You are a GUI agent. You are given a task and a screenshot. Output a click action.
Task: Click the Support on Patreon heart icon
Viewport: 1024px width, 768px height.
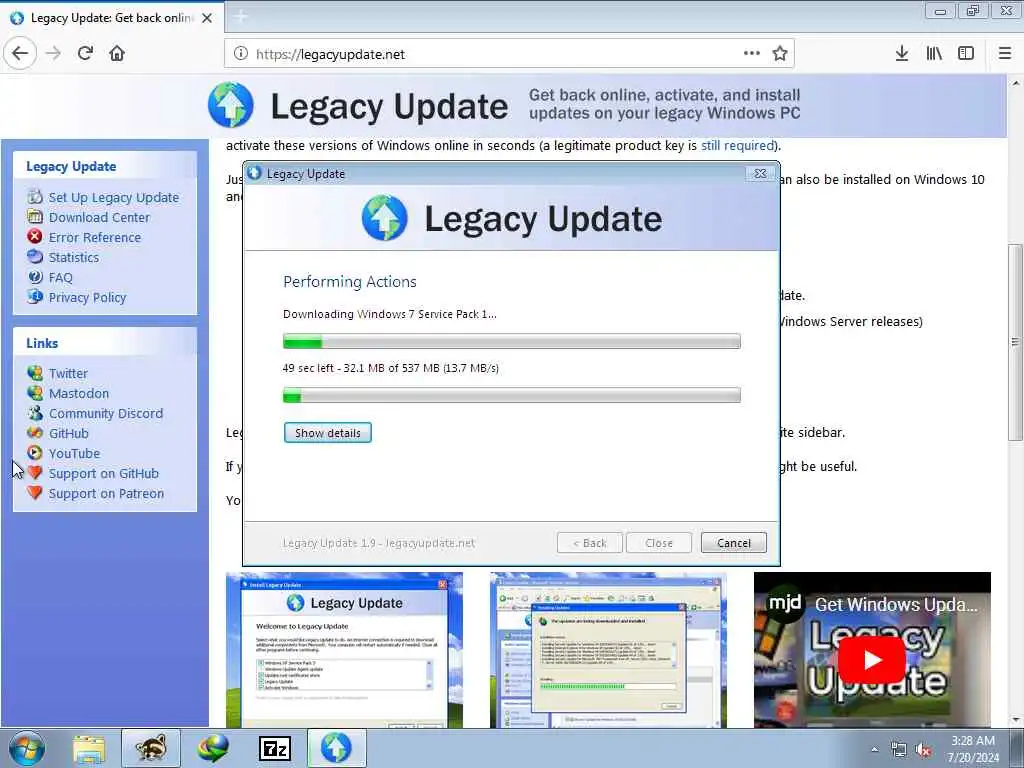[35, 493]
